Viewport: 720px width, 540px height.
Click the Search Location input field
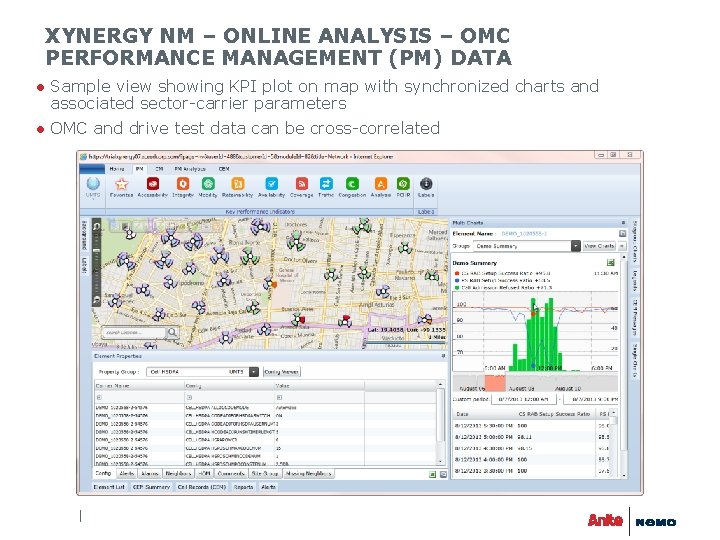point(134,332)
